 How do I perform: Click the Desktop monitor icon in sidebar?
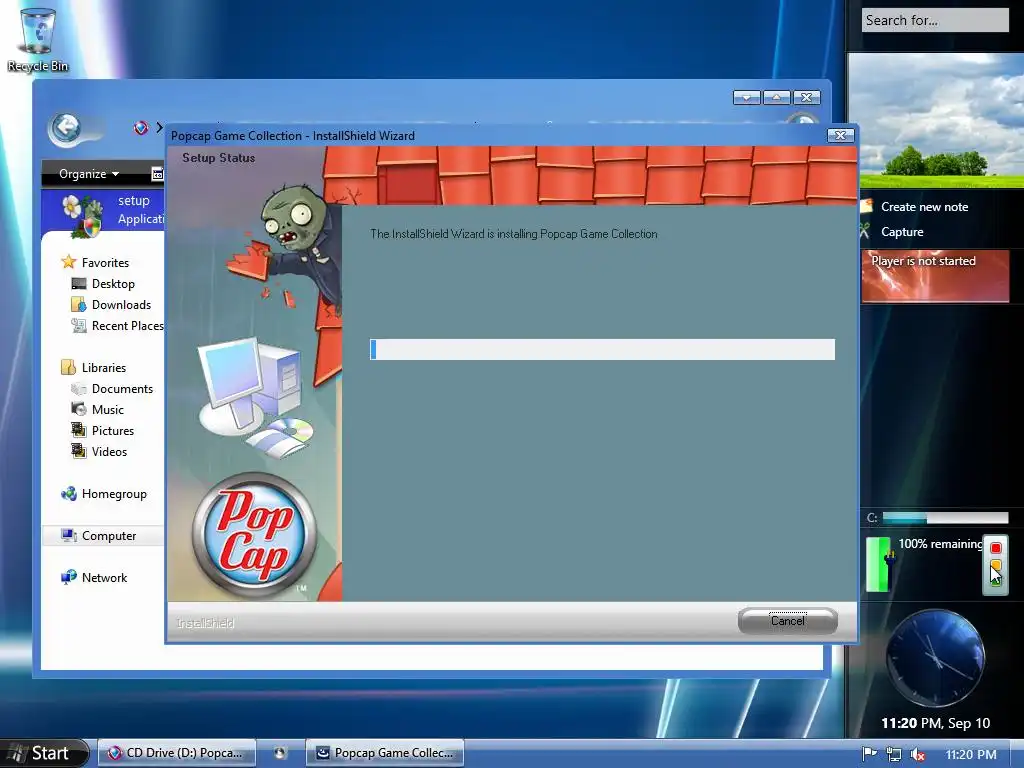(x=78, y=283)
